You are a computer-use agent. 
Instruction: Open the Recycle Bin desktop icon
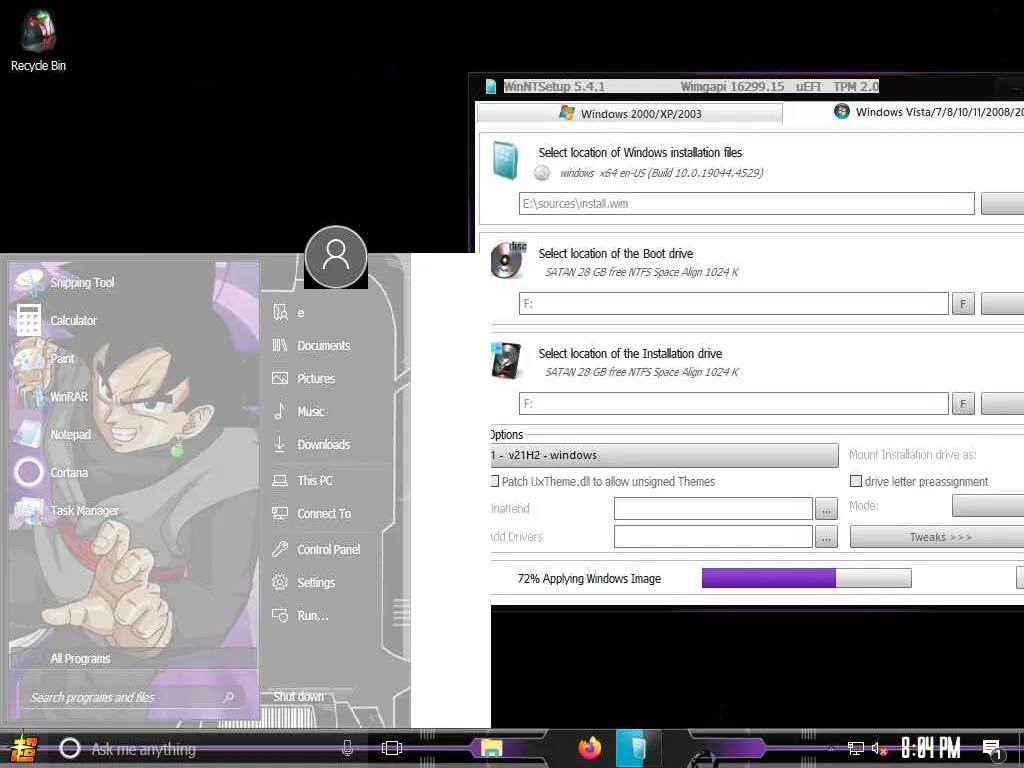[x=38, y=40]
